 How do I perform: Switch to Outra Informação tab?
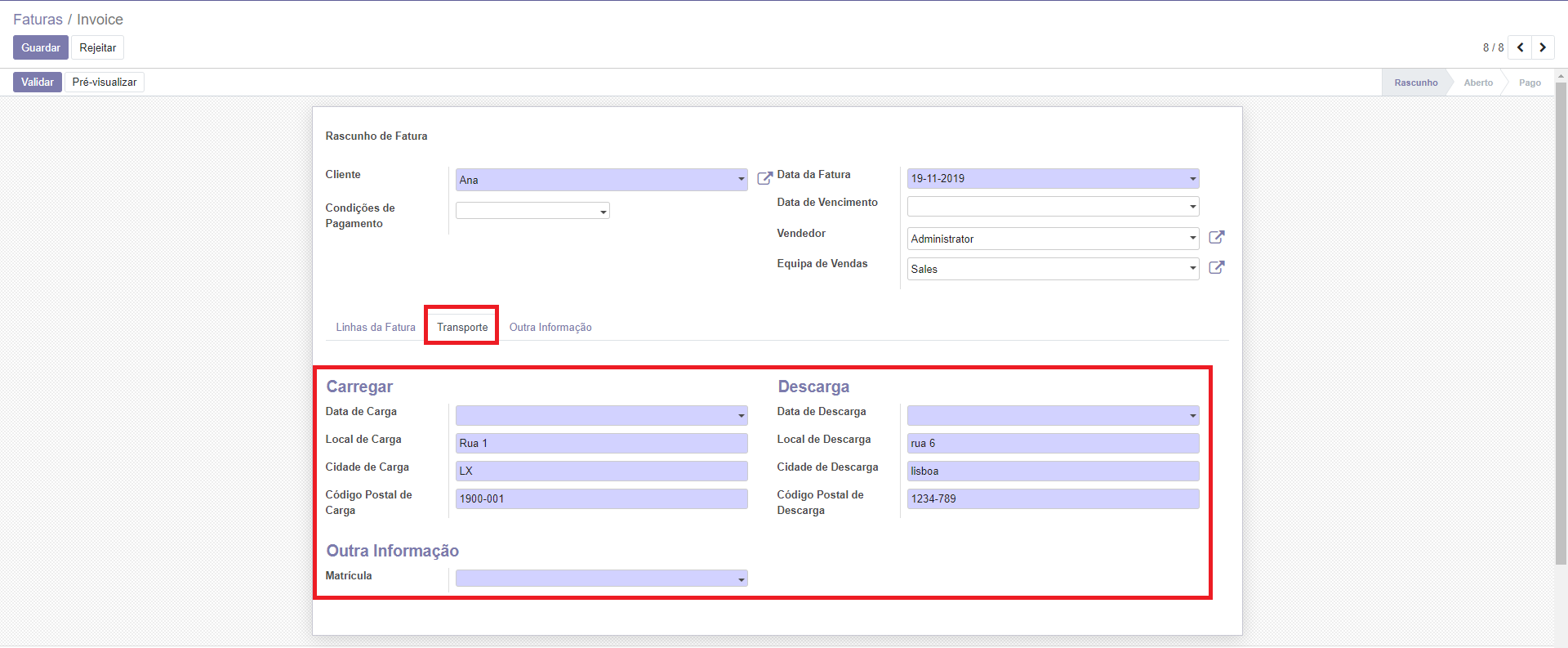550,327
